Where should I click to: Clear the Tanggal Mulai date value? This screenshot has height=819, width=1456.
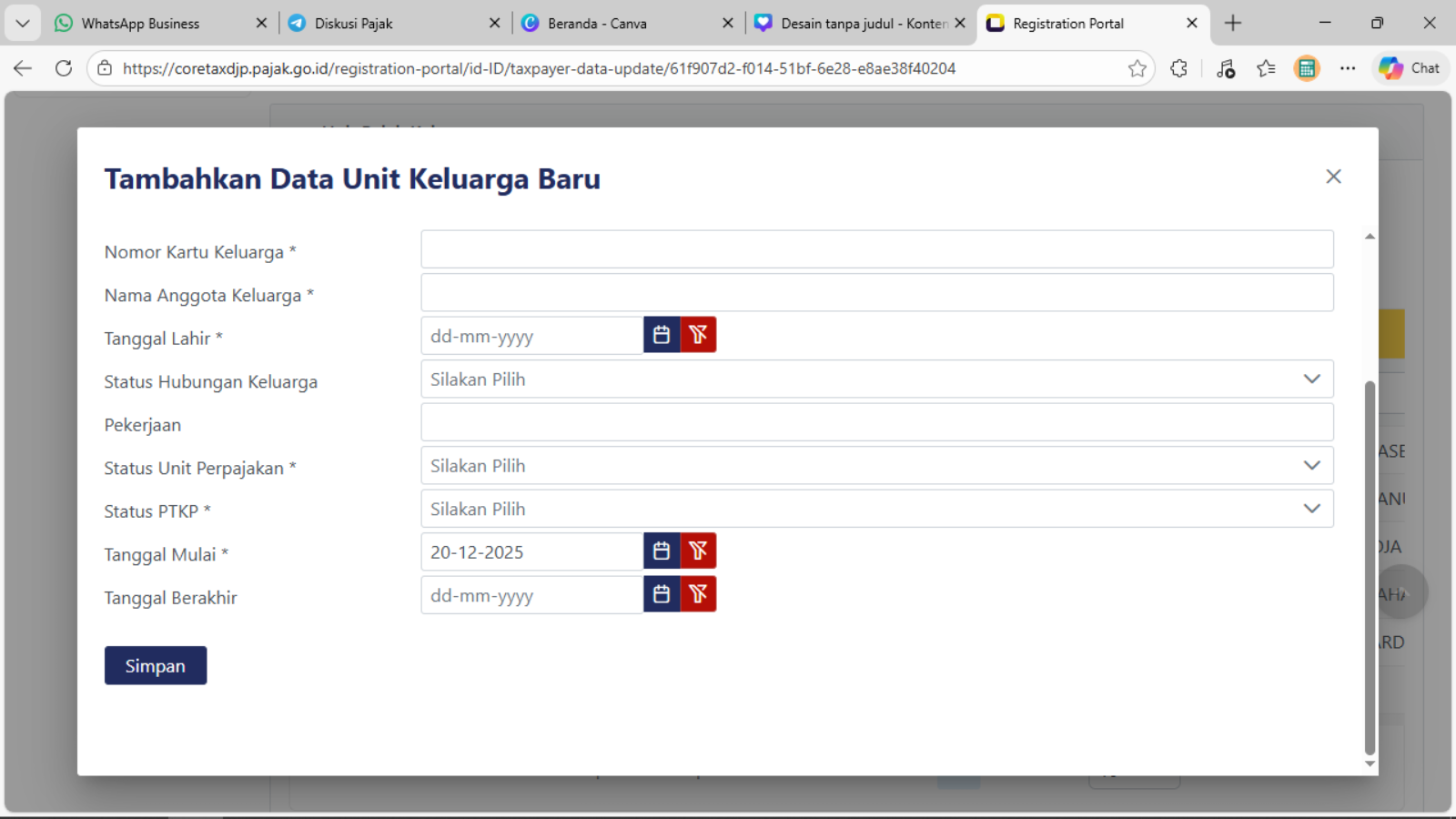click(698, 551)
